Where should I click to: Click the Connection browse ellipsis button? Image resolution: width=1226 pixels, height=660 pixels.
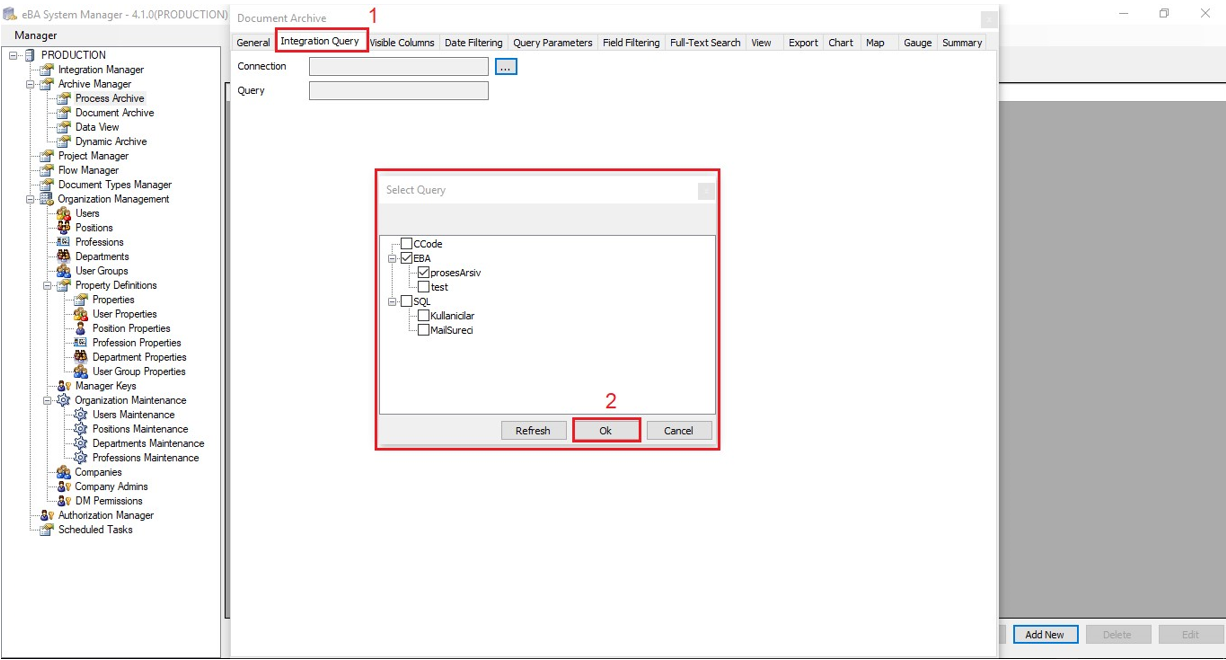tap(506, 67)
